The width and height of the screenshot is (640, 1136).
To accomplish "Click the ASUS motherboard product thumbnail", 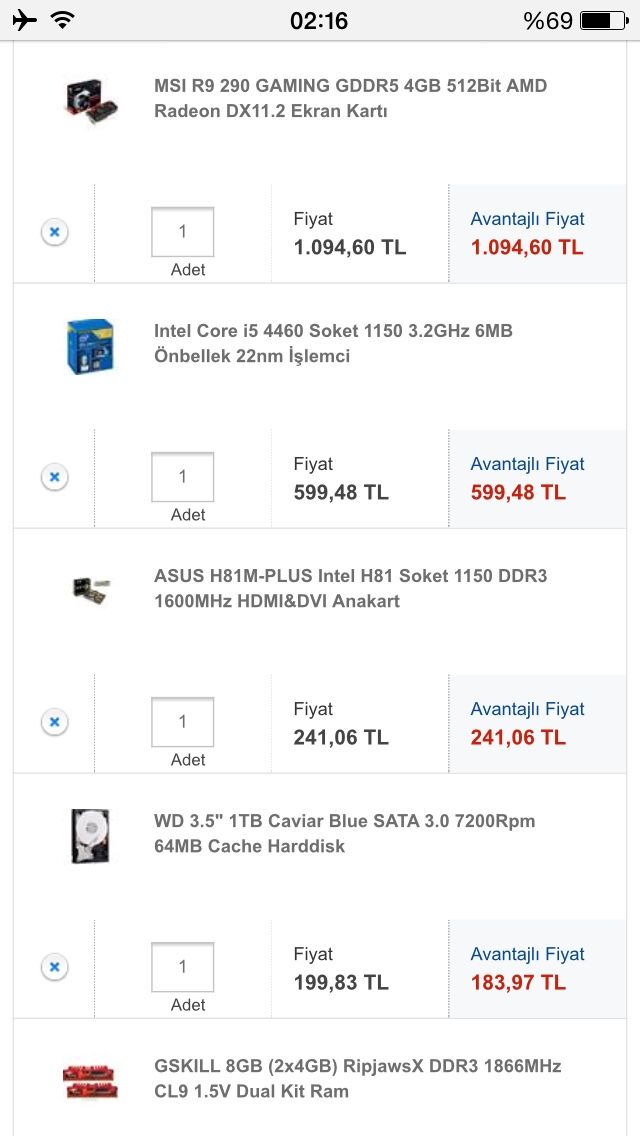I will coord(90,589).
